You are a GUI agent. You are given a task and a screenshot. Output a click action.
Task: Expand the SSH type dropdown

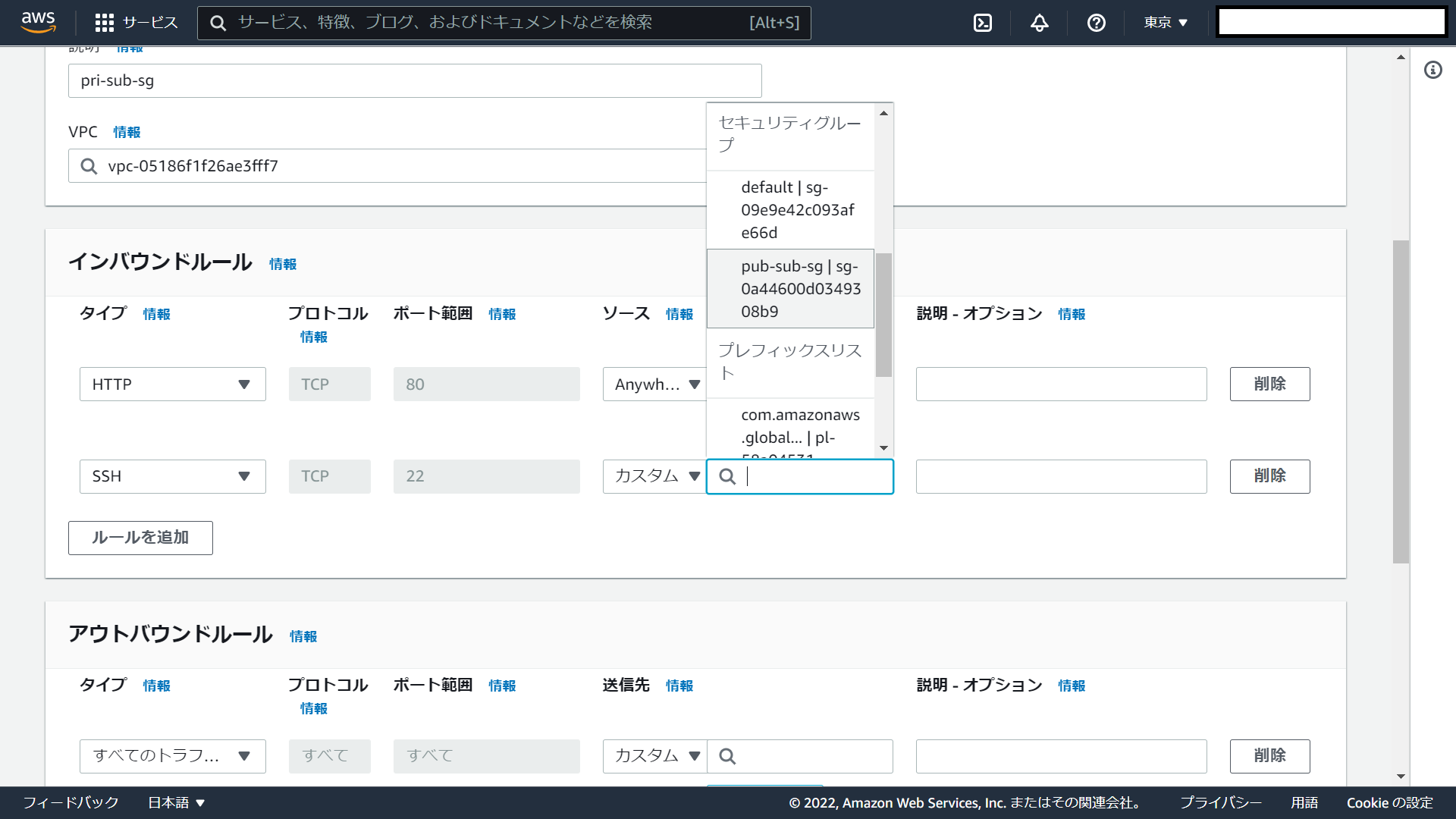point(172,476)
